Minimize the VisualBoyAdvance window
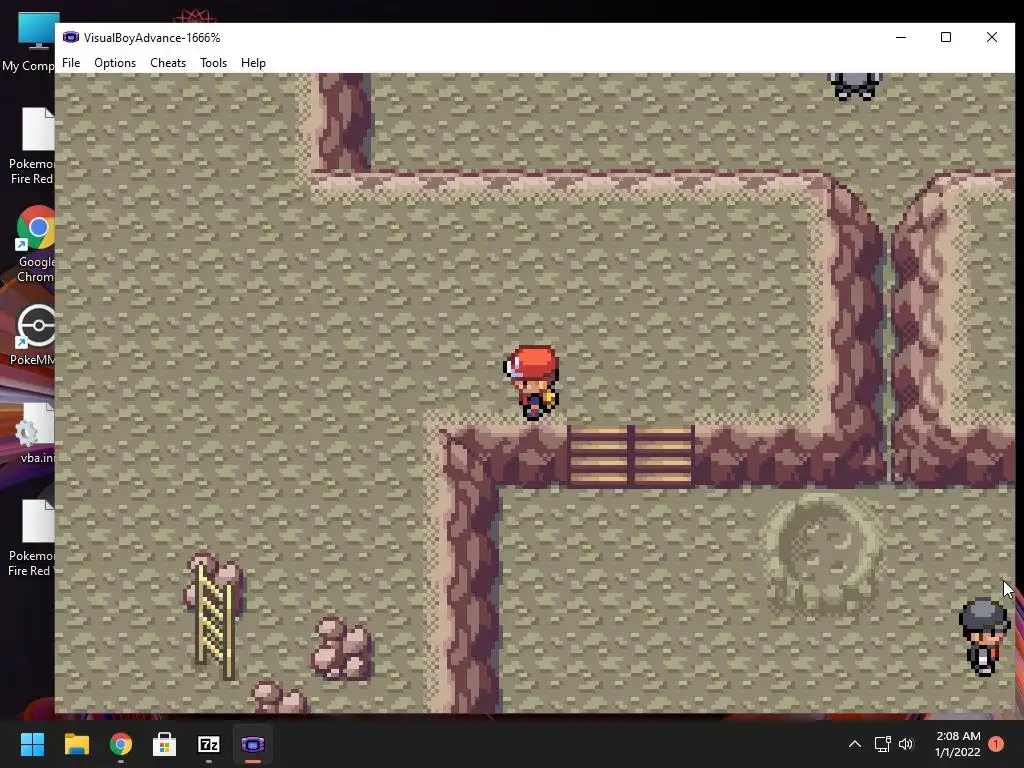 coord(901,37)
